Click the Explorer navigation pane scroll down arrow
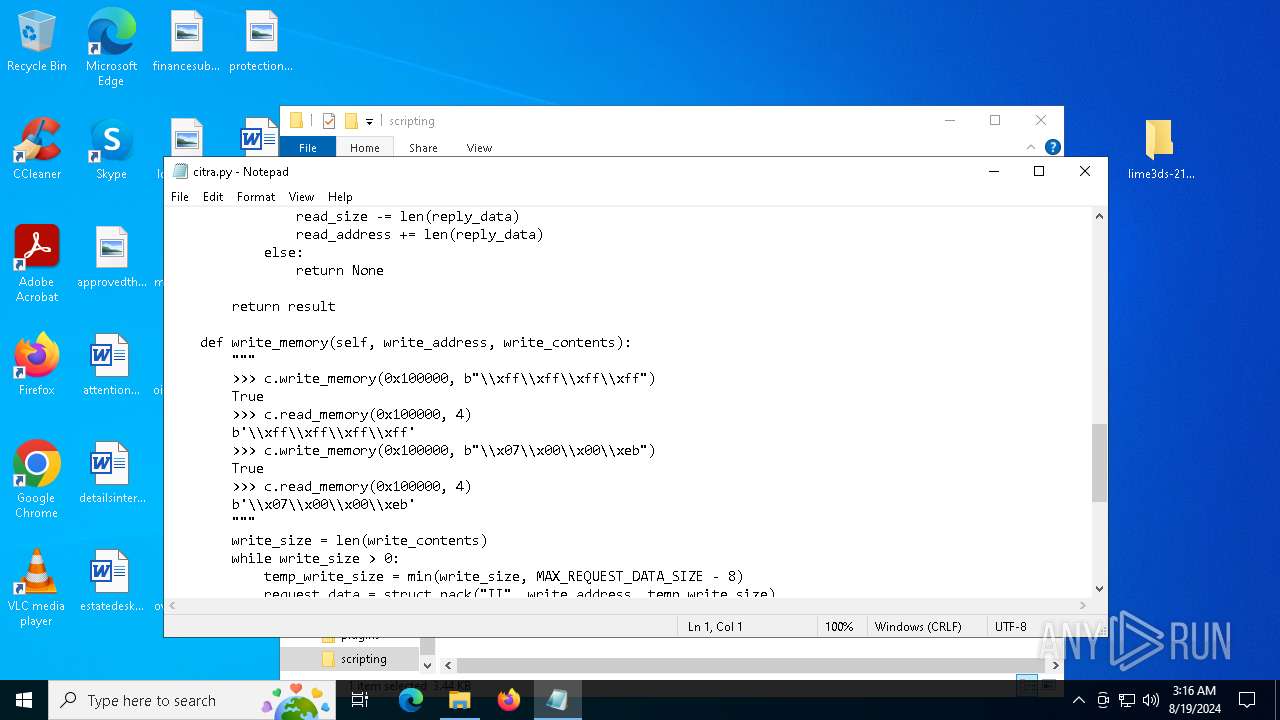 pos(427,665)
